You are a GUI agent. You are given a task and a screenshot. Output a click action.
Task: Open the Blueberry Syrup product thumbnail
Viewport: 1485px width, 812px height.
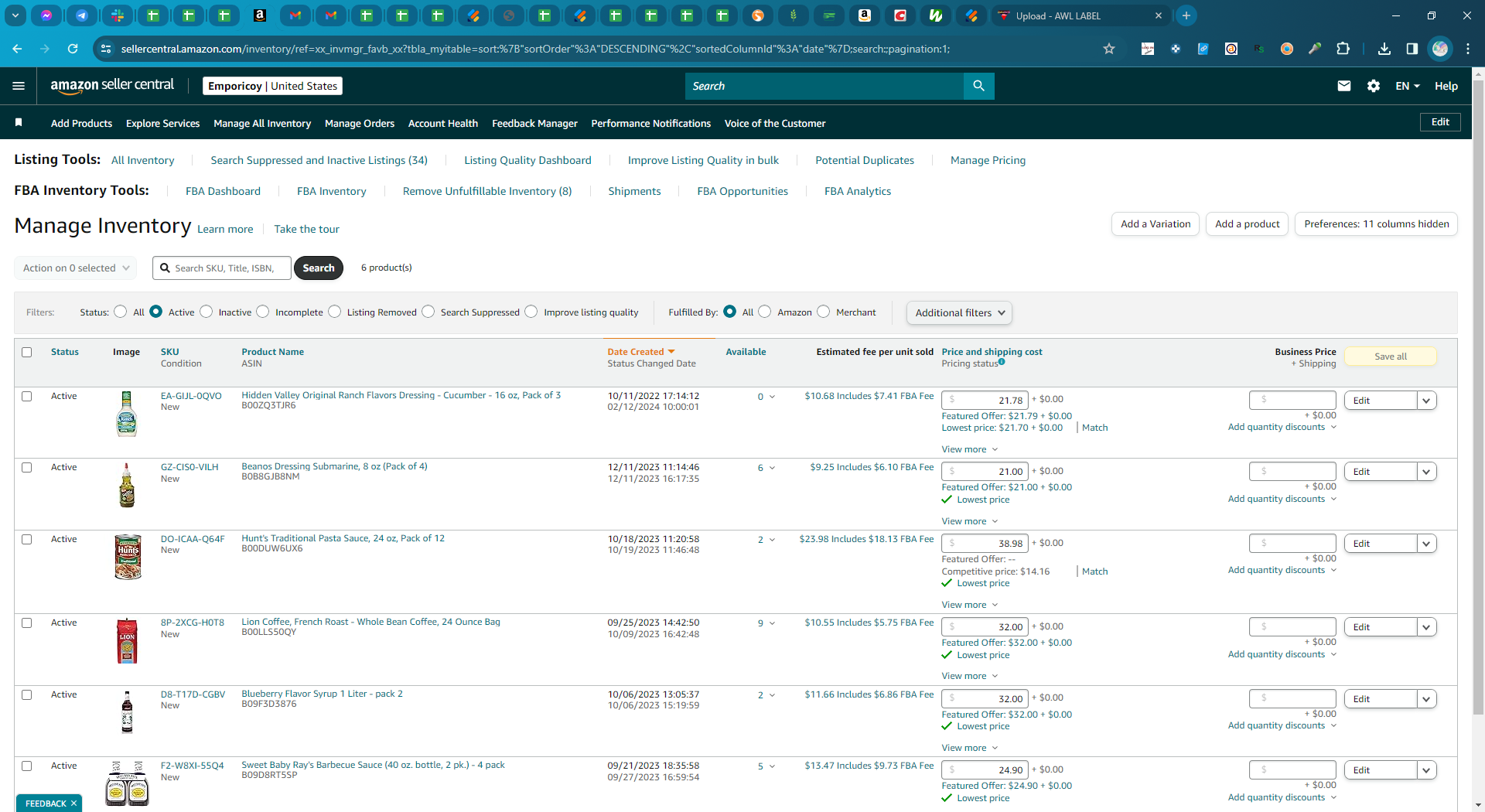pos(127,712)
